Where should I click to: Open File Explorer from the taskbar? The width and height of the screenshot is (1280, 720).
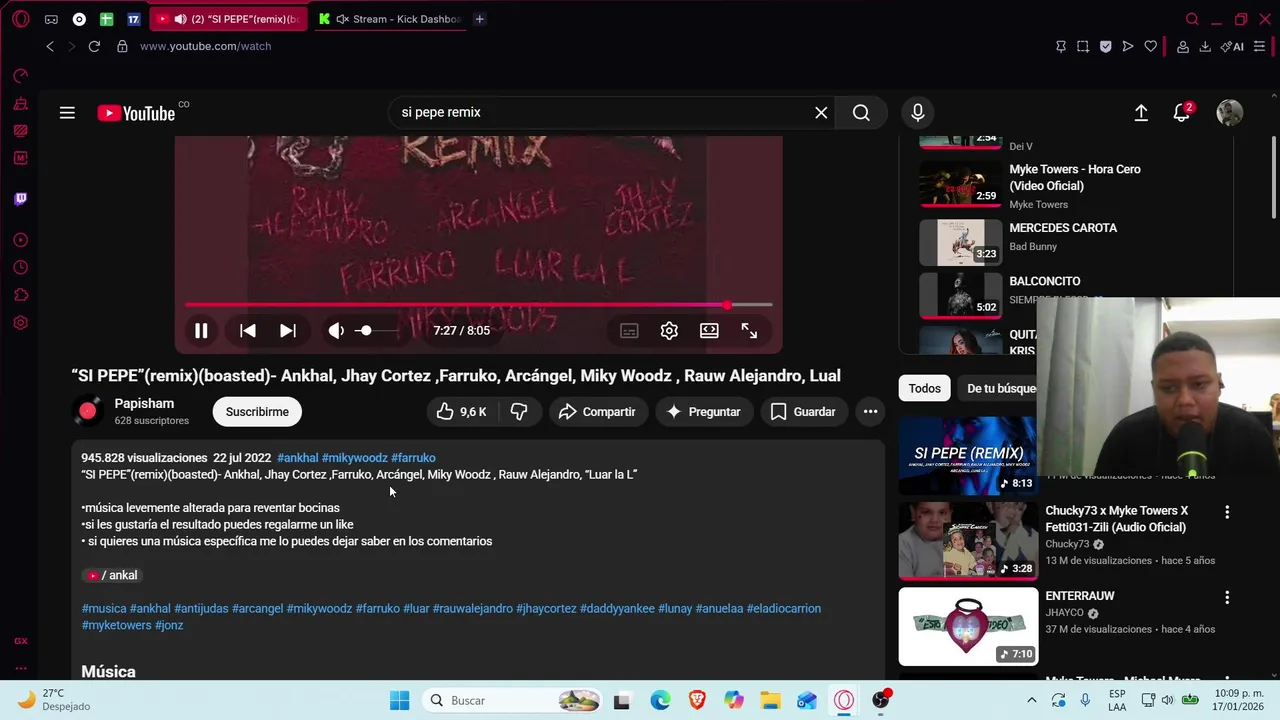[x=770, y=700]
